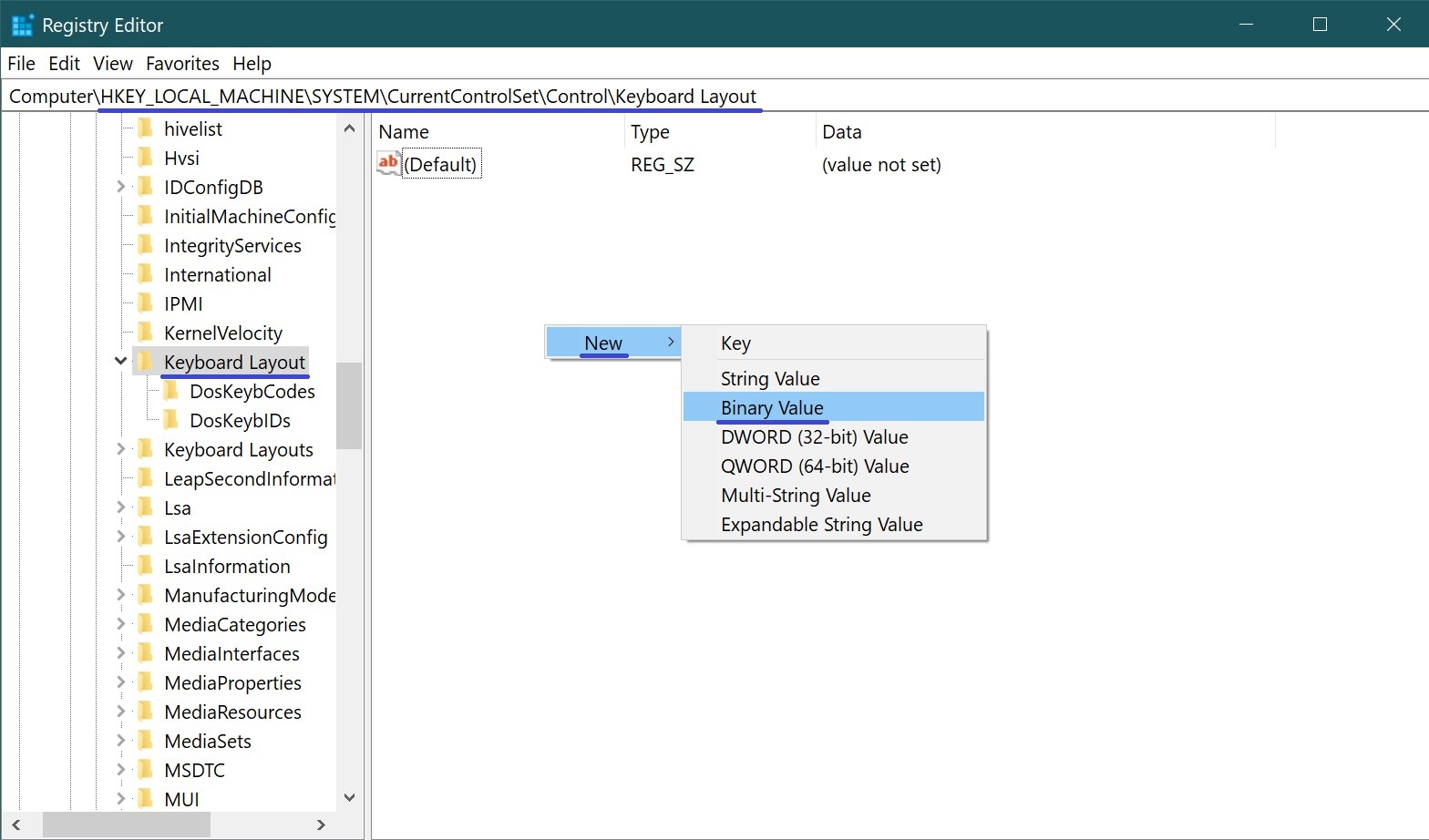The height and width of the screenshot is (840, 1429).
Task: Click the International folder icon
Action: click(x=145, y=274)
